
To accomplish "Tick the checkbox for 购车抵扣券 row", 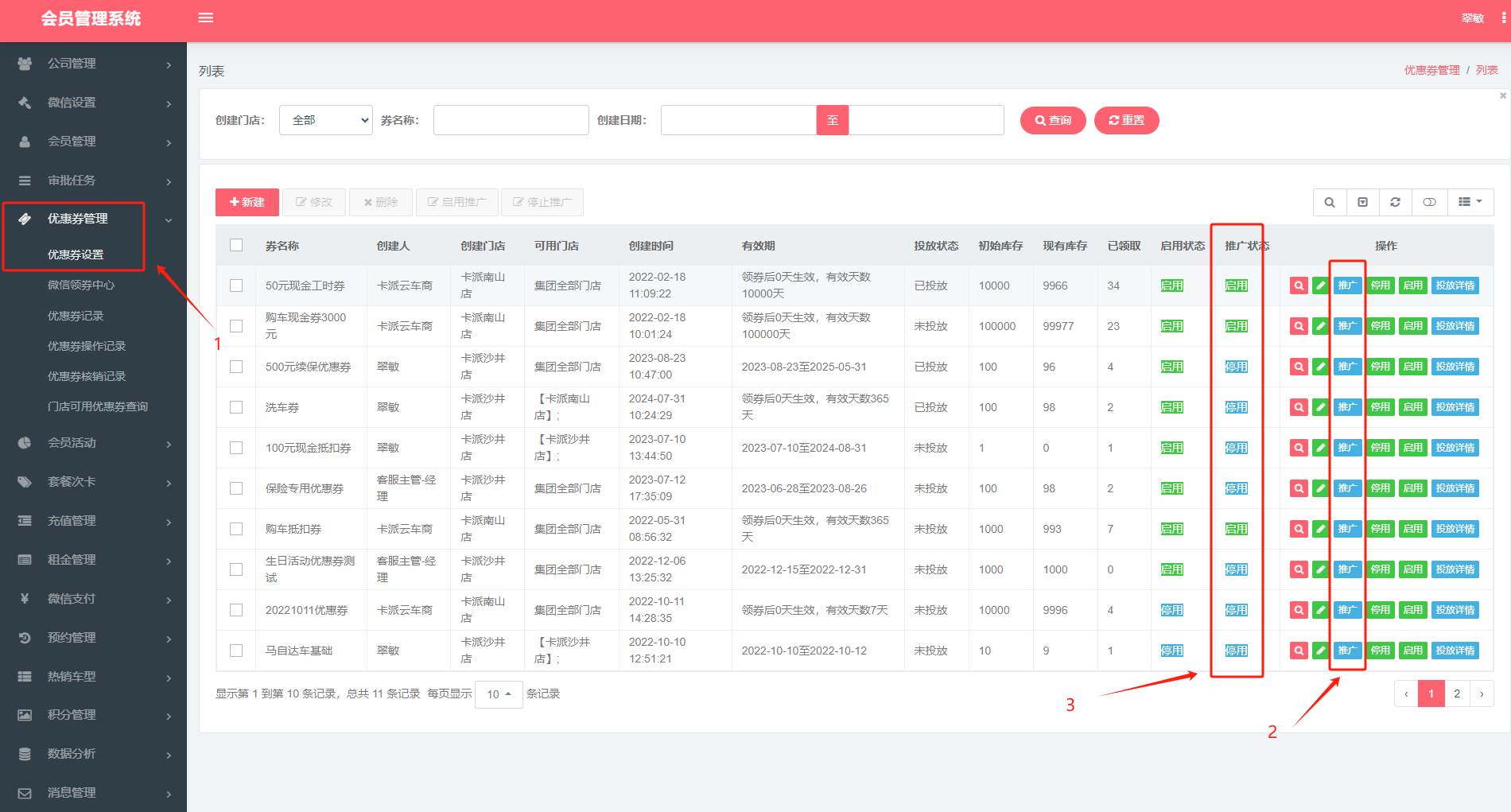I will pyautogui.click(x=236, y=529).
